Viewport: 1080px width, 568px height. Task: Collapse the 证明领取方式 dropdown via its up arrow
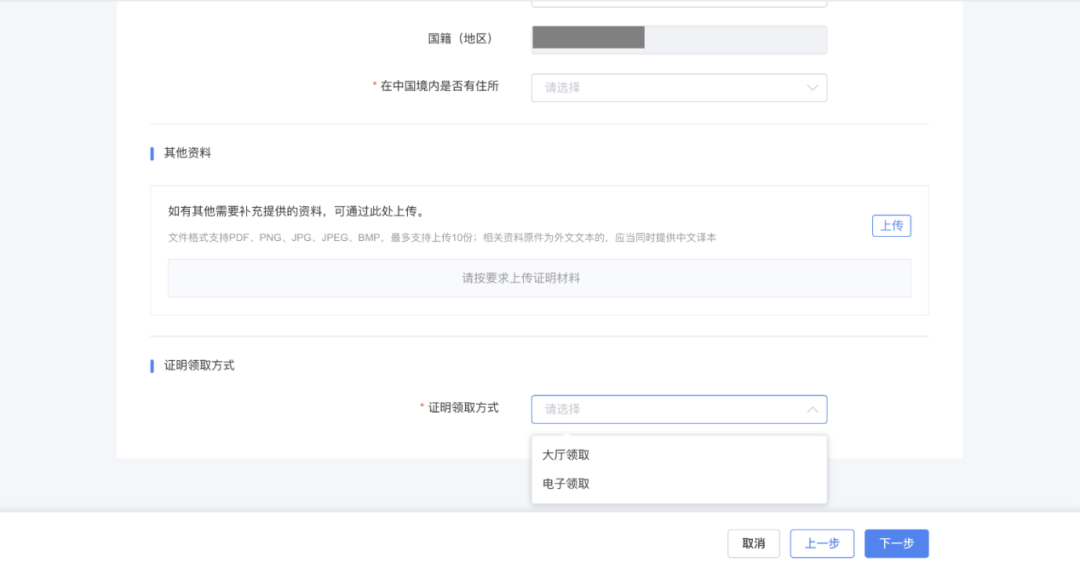[x=812, y=410]
